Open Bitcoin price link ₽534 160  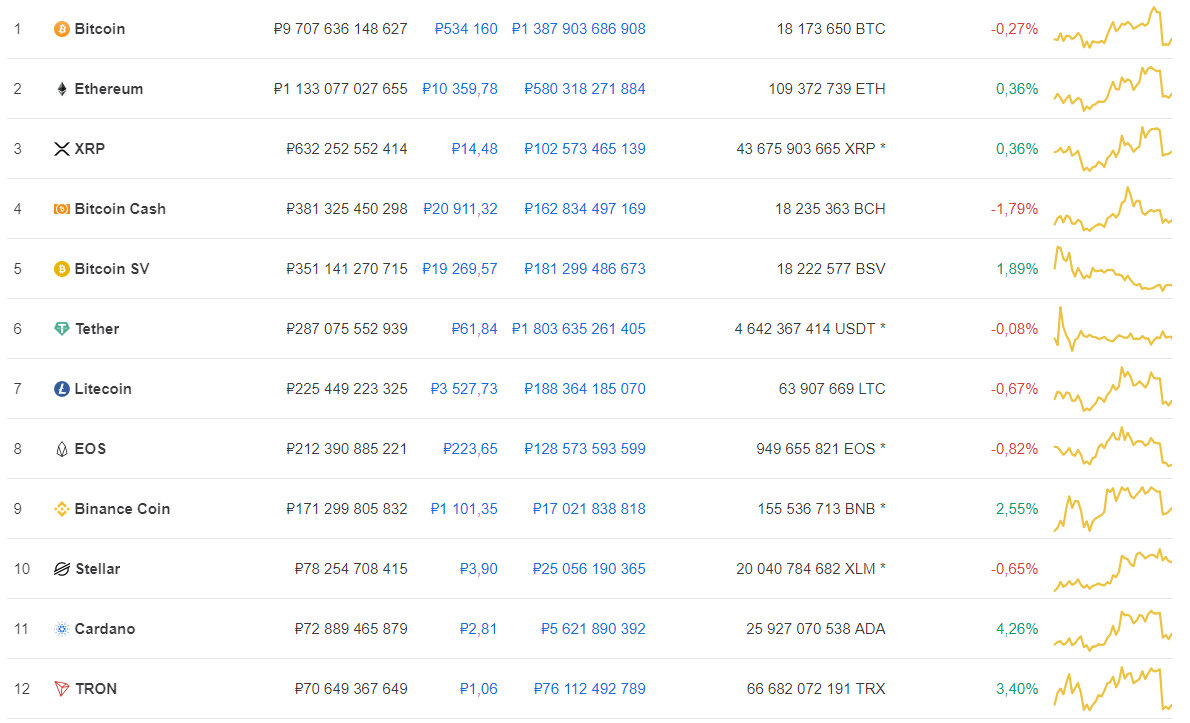pos(466,29)
